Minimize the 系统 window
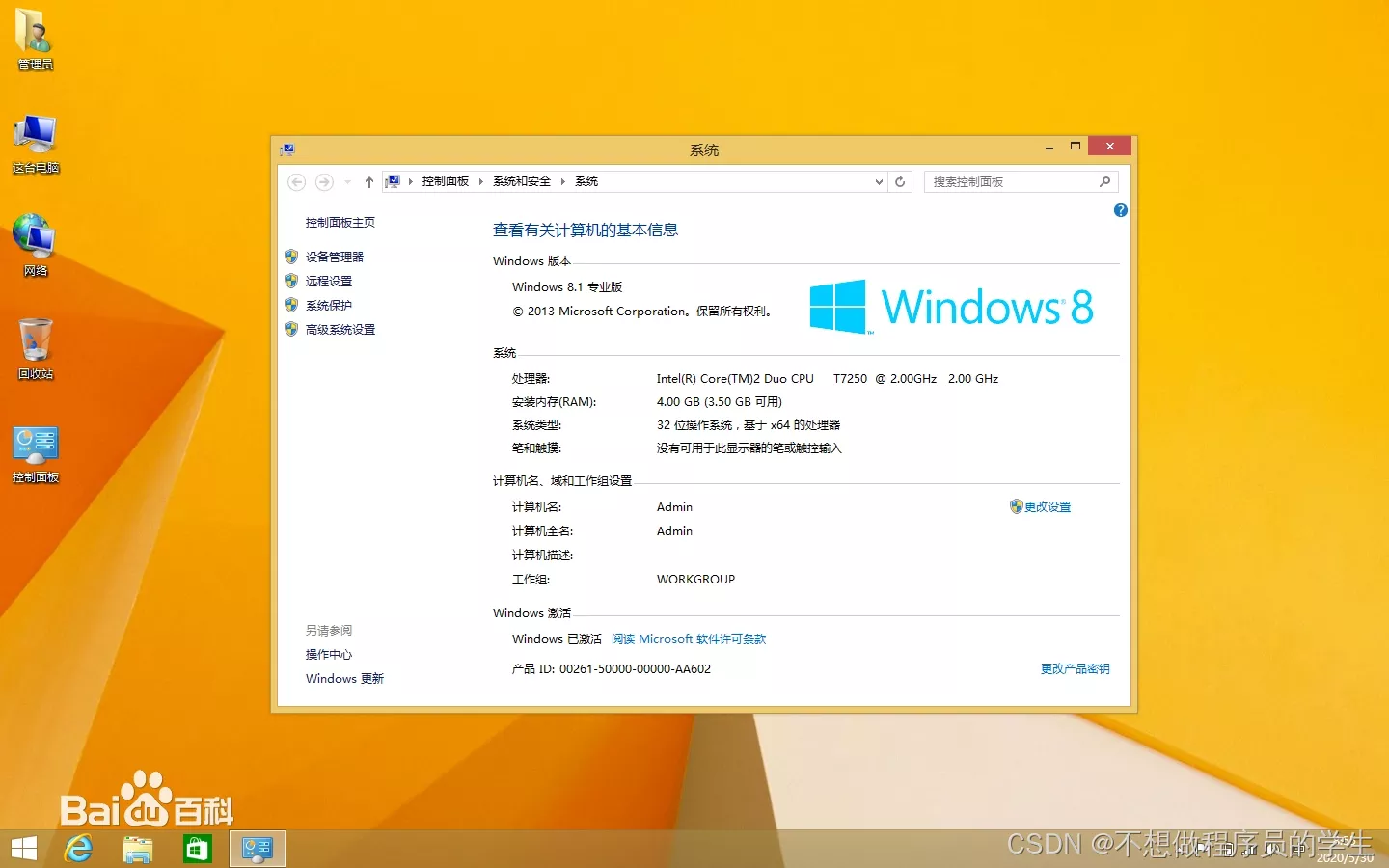Image resolution: width=1389 pixels, height=868 pixels. pyautogui.click(x=1049, y=147)
